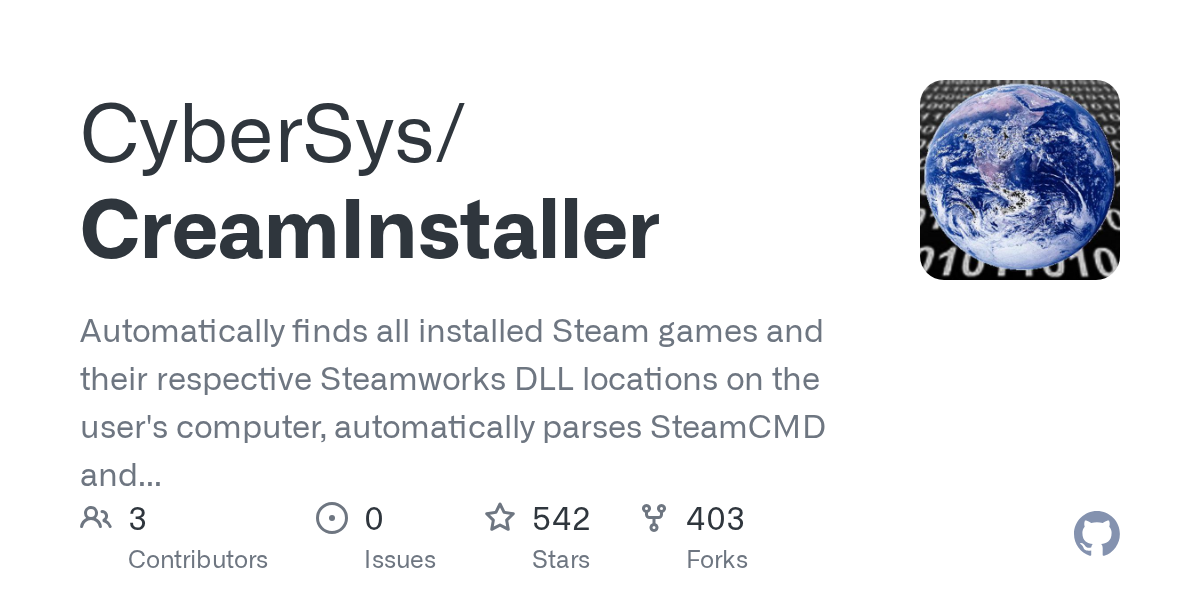Click the 0 issues count
Screen dimensions: 1200x600
(374, 519)
